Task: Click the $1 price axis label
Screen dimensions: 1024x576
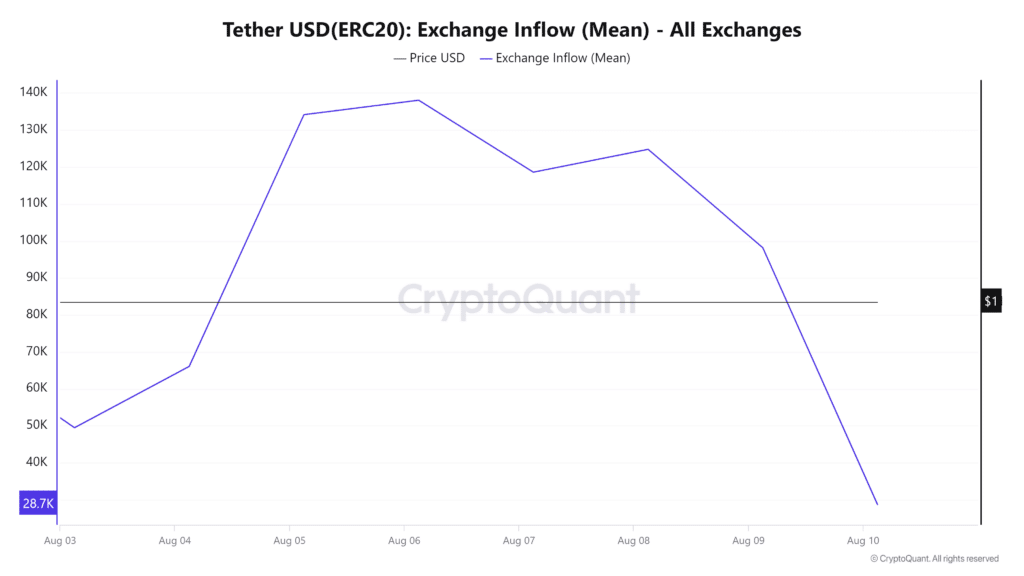Action: [991, 301]
